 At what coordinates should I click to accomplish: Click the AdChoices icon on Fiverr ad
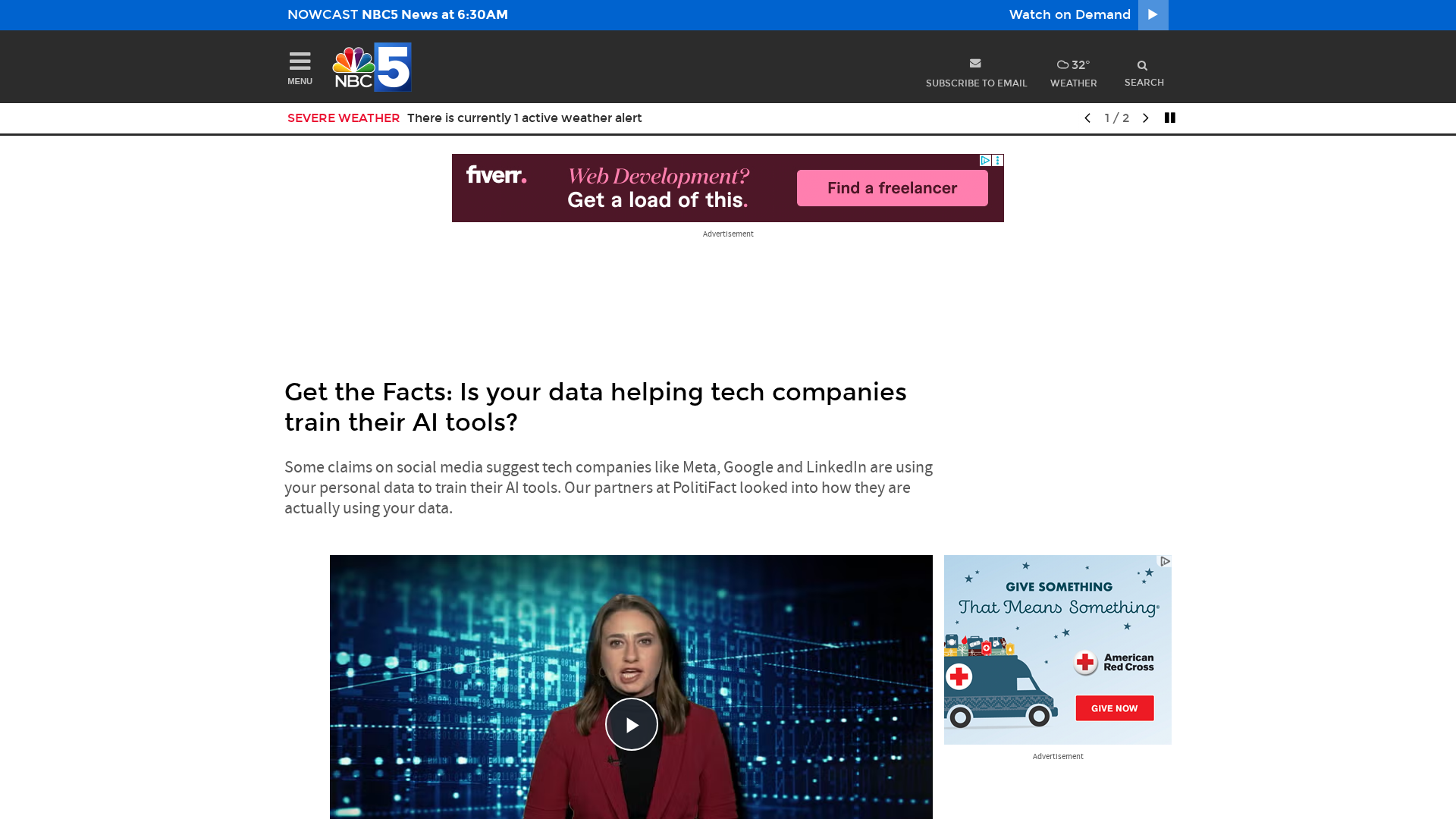click(985, 160)
